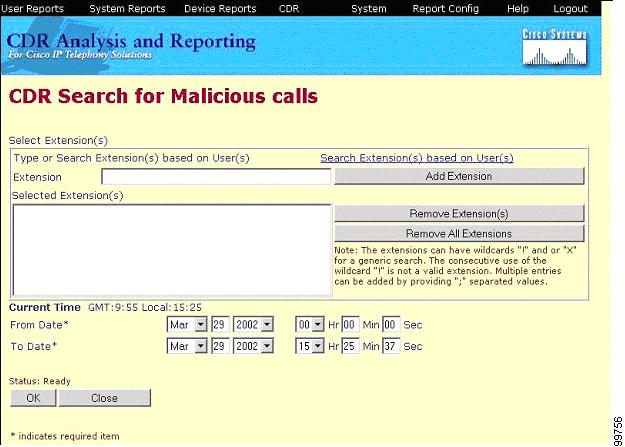Click the Close button
This screenshot has width=625, height=447.
(x=105, y=398)
